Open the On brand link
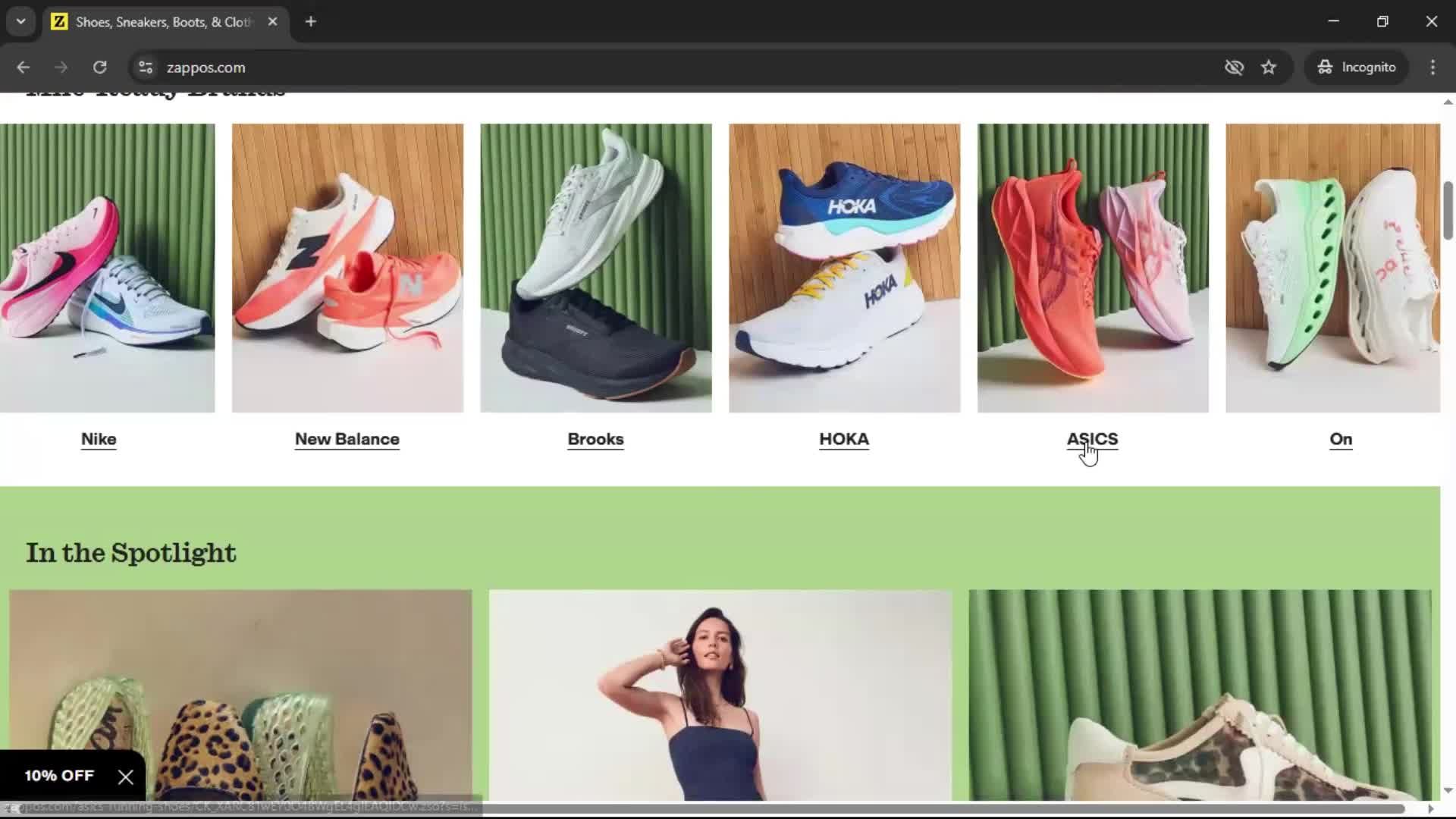Screen dimensions: 1456x819 [x=1341, y=439]
